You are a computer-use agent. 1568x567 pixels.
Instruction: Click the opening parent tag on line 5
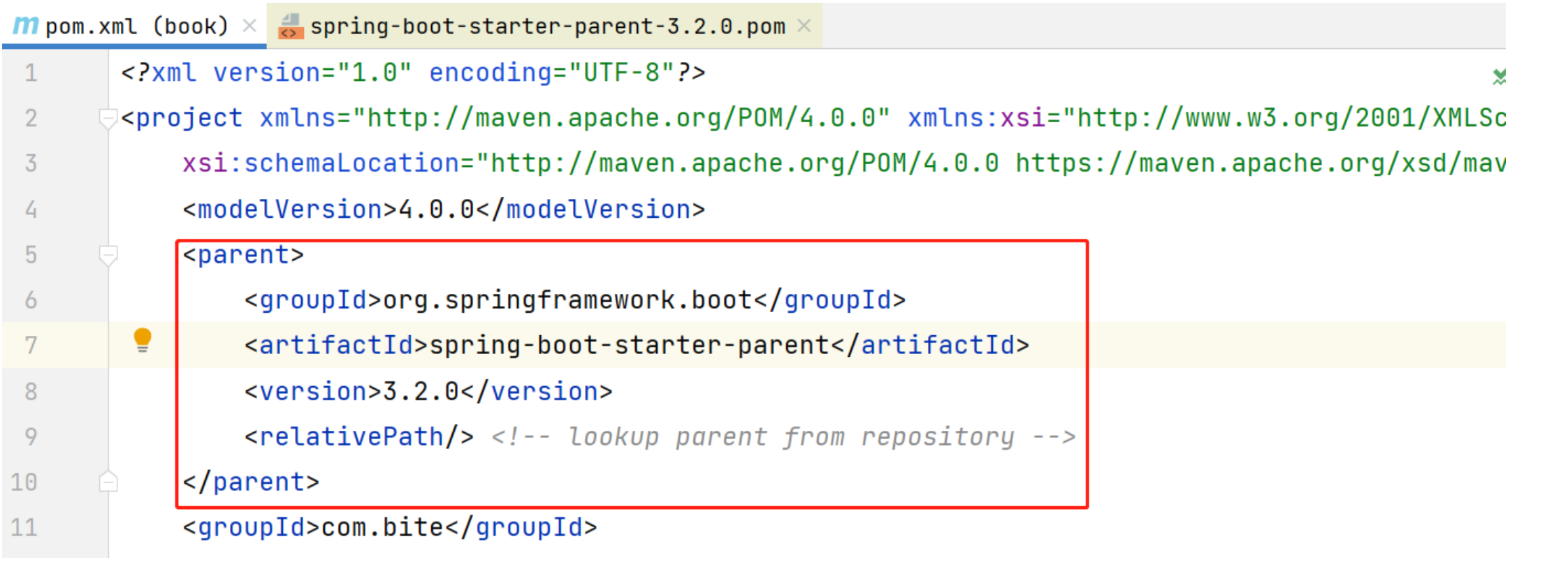pos(243,255)
